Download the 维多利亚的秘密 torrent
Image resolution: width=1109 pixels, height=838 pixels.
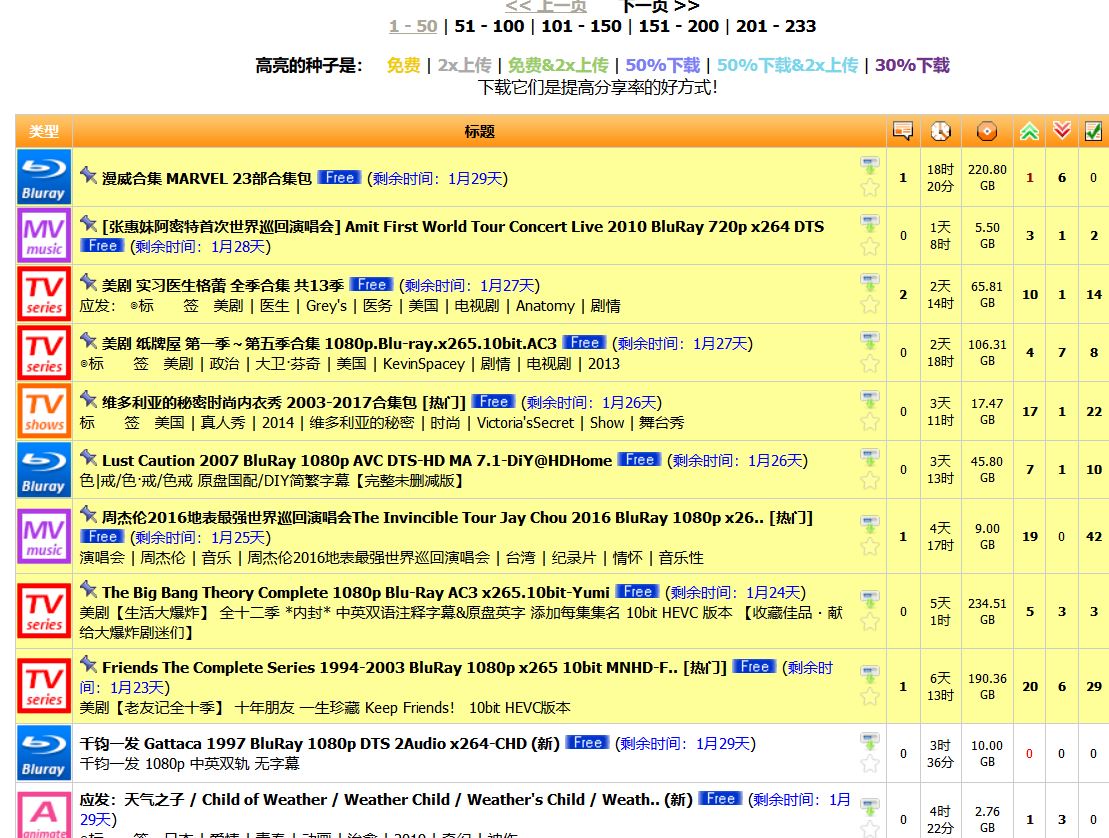point(870,399)
